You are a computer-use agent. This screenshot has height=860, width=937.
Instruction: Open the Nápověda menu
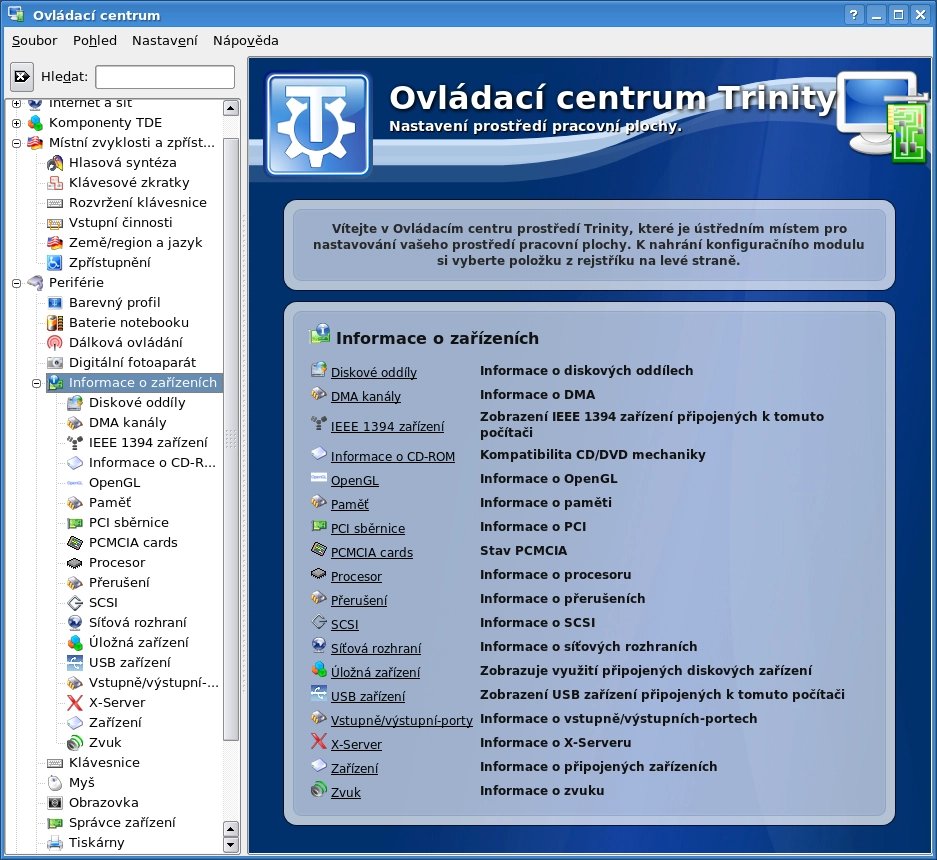coord(246,41)
